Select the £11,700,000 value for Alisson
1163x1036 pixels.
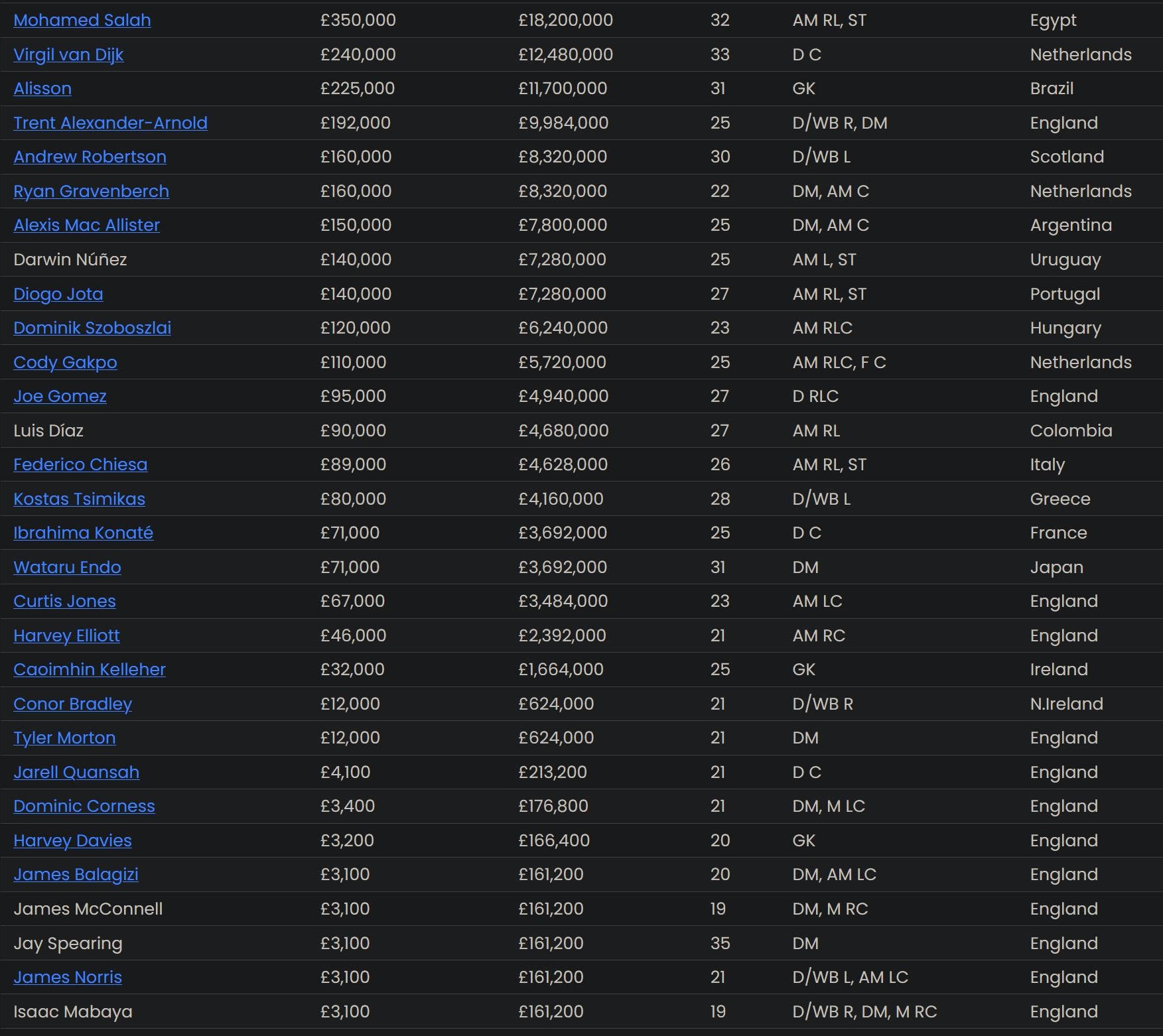[x=563, y=88]
